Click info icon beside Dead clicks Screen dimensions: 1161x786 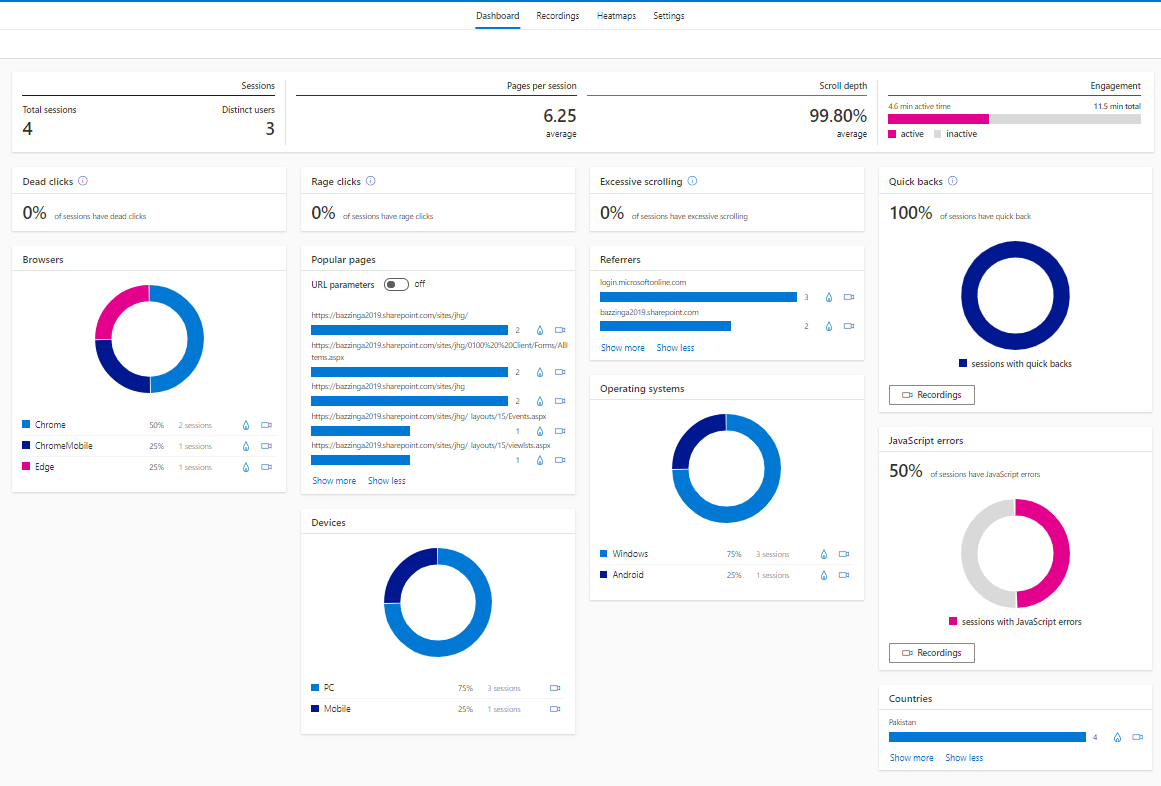pyautogui.click(x=83, y=181)
